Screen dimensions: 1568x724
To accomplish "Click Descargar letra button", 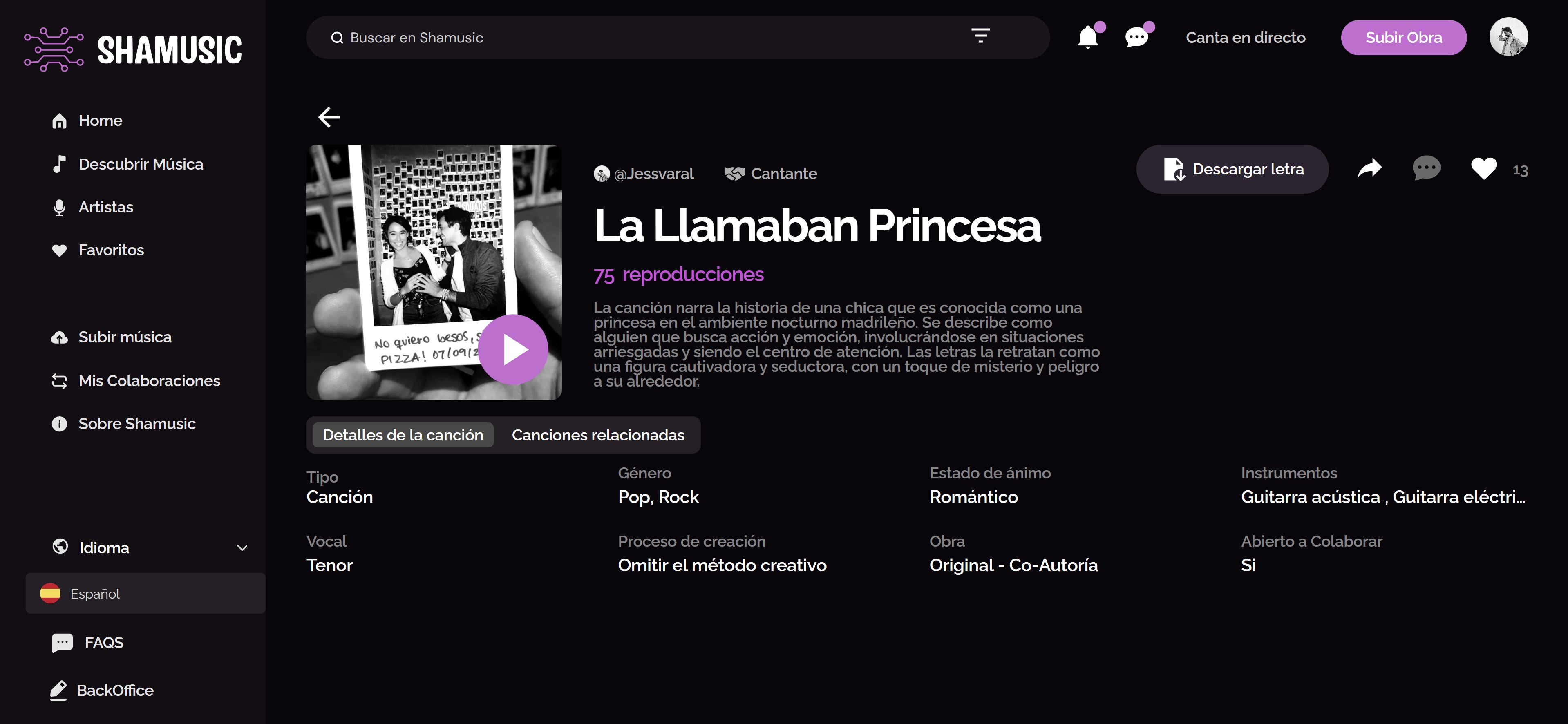I will [x=1232, y=169].
